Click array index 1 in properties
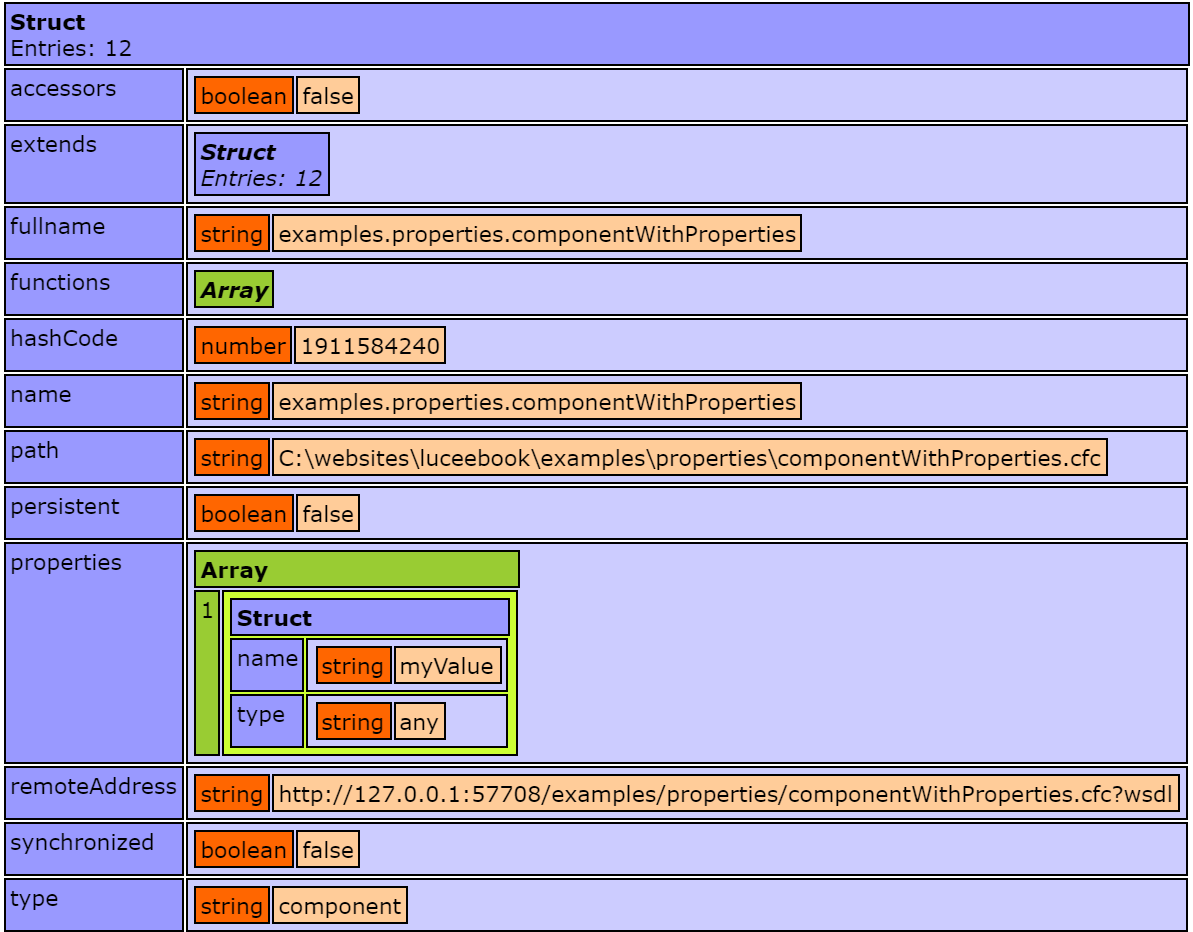 pyautogui.click(x=207, y=672)
